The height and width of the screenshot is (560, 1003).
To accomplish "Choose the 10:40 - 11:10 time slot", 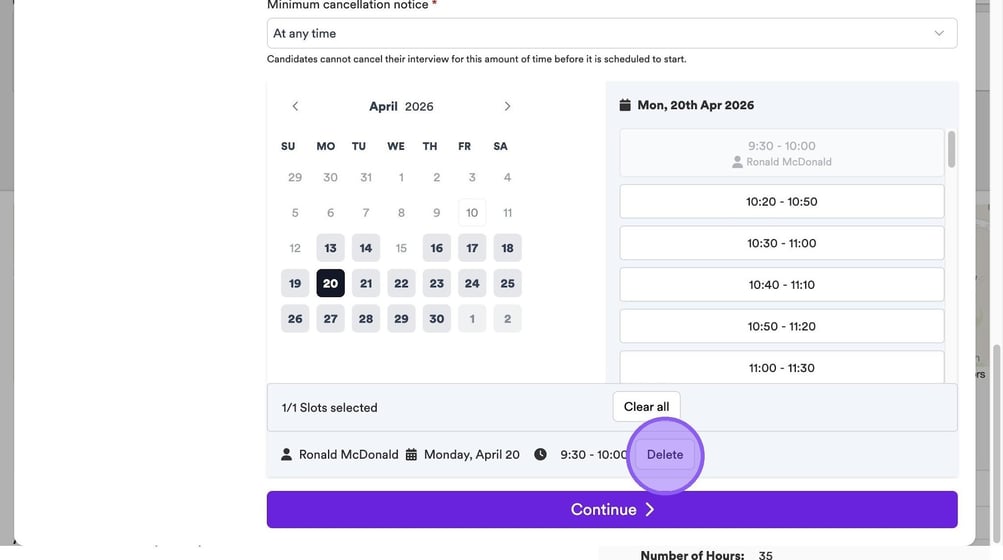I will 781,285.
